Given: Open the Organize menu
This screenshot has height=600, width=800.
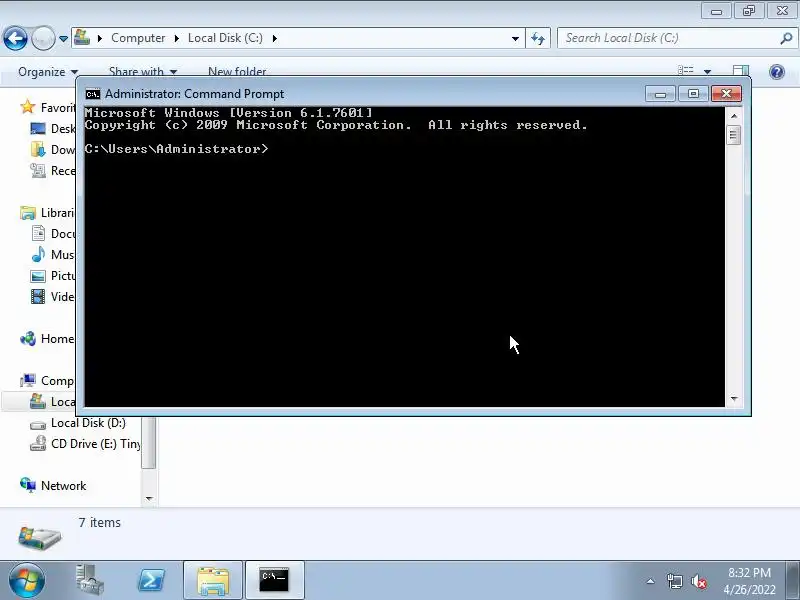Looking at the screenshot, I should pos(48,72).
